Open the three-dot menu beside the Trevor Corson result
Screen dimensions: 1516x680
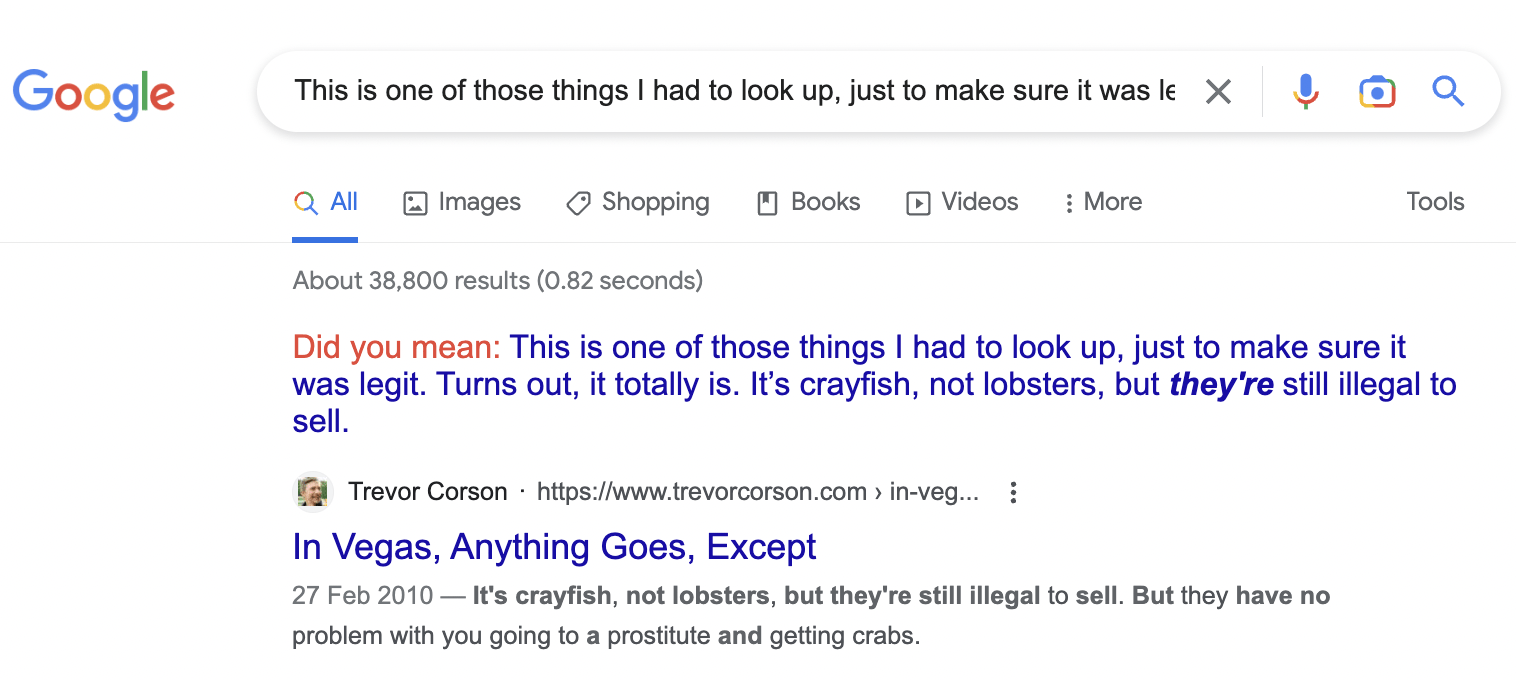point(1013,492)
